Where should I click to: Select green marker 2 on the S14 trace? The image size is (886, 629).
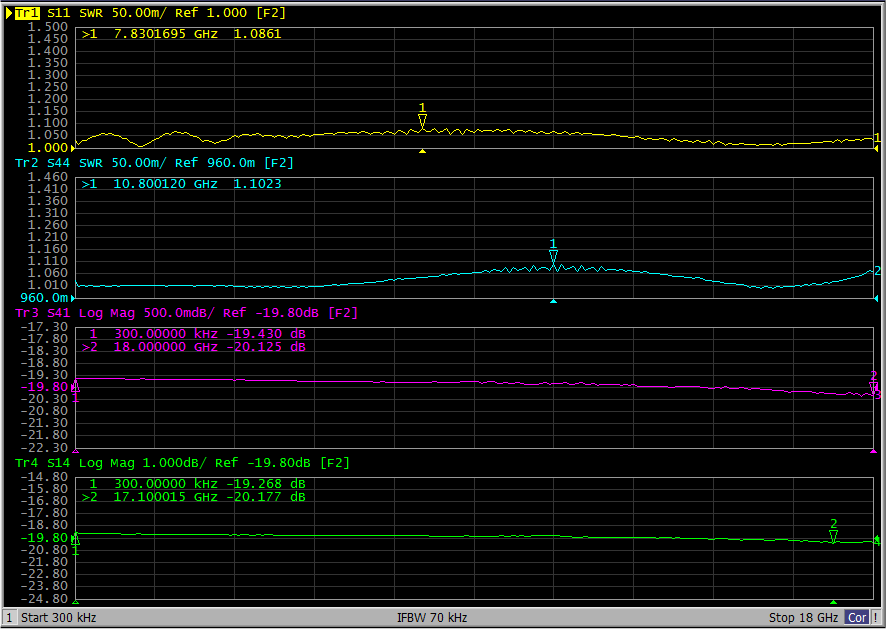pyautogui.click(x=833, y=536)
